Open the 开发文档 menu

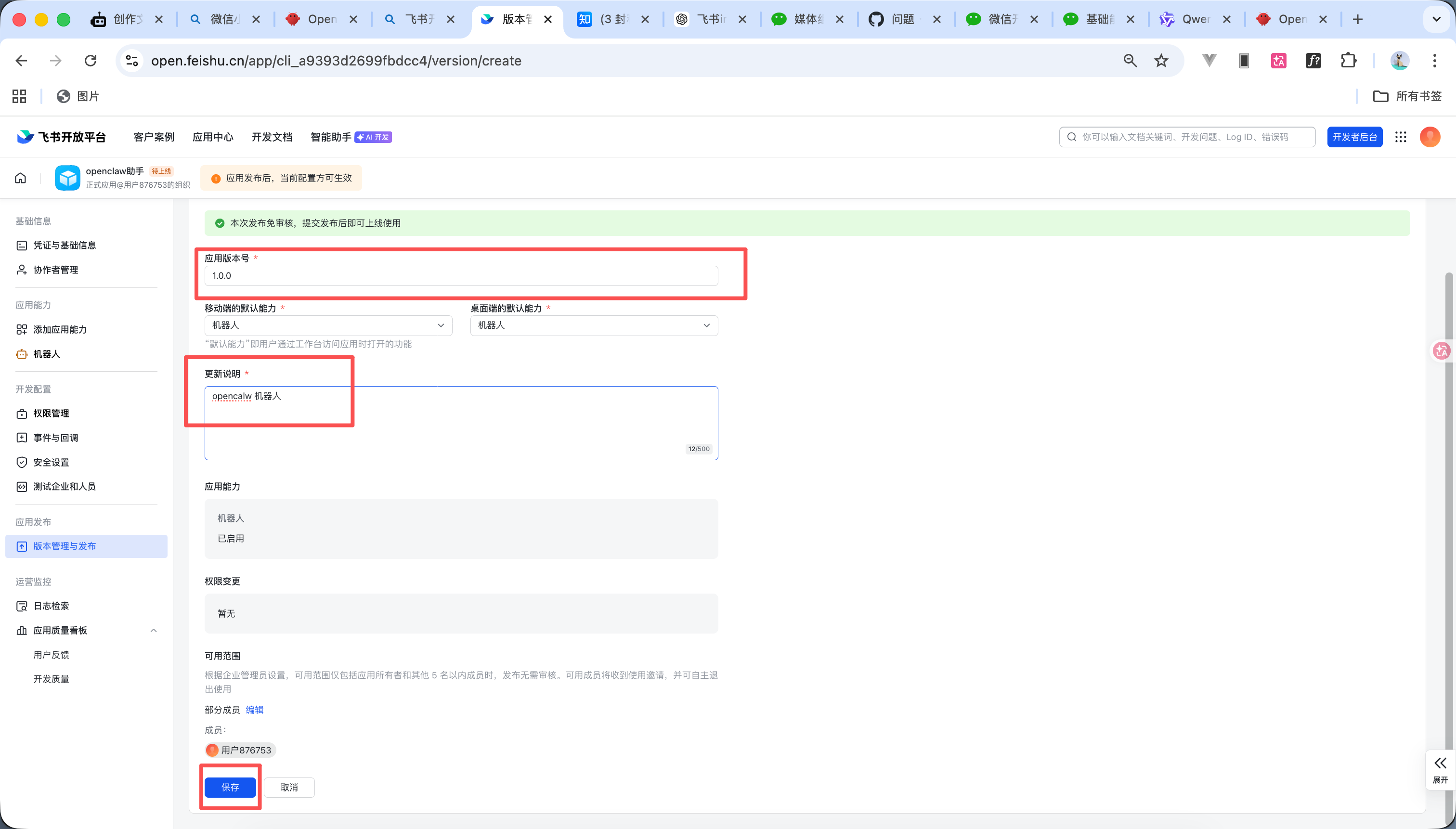(x=272, y=137)
